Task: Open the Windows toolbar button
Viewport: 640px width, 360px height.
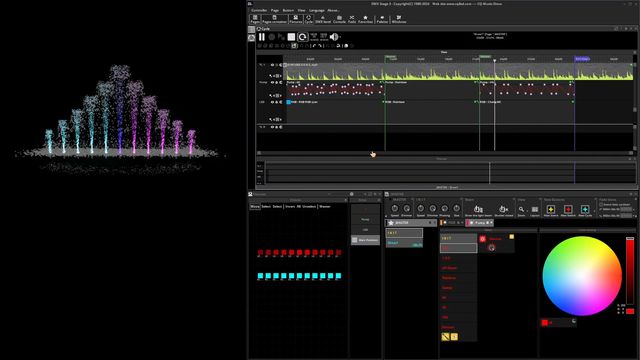Action: click(399, 19)
